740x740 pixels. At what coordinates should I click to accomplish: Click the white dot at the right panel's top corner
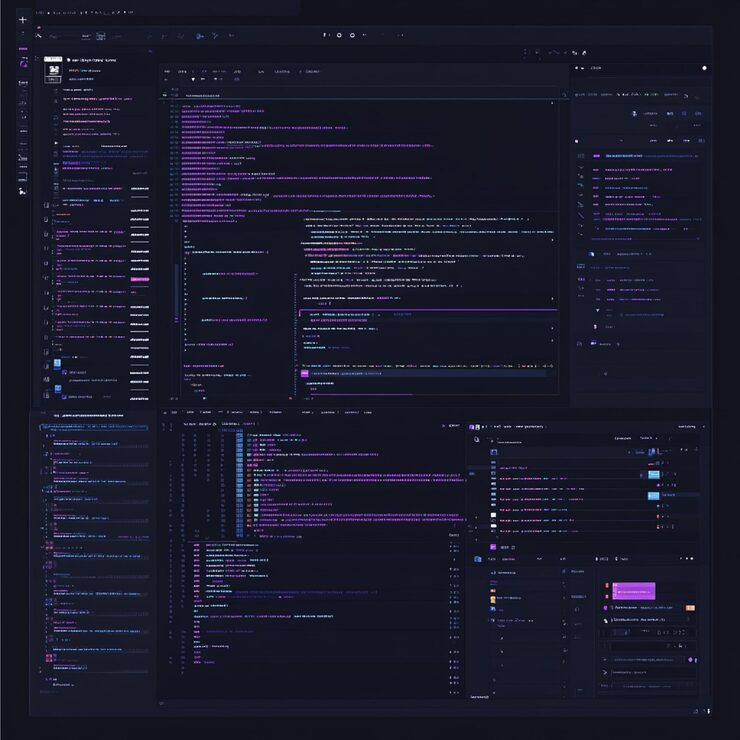(x=704, y=68)
